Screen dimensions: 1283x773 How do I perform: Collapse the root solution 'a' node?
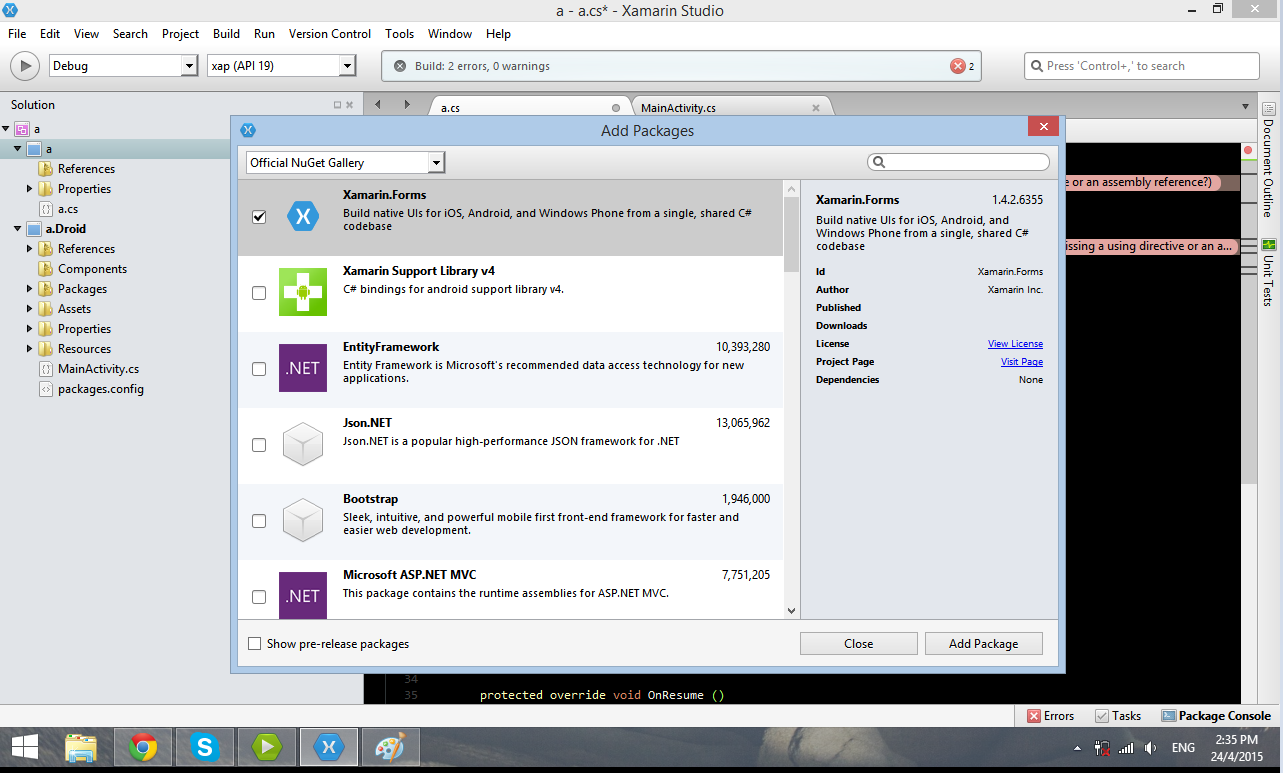click(x=6, y=129)
